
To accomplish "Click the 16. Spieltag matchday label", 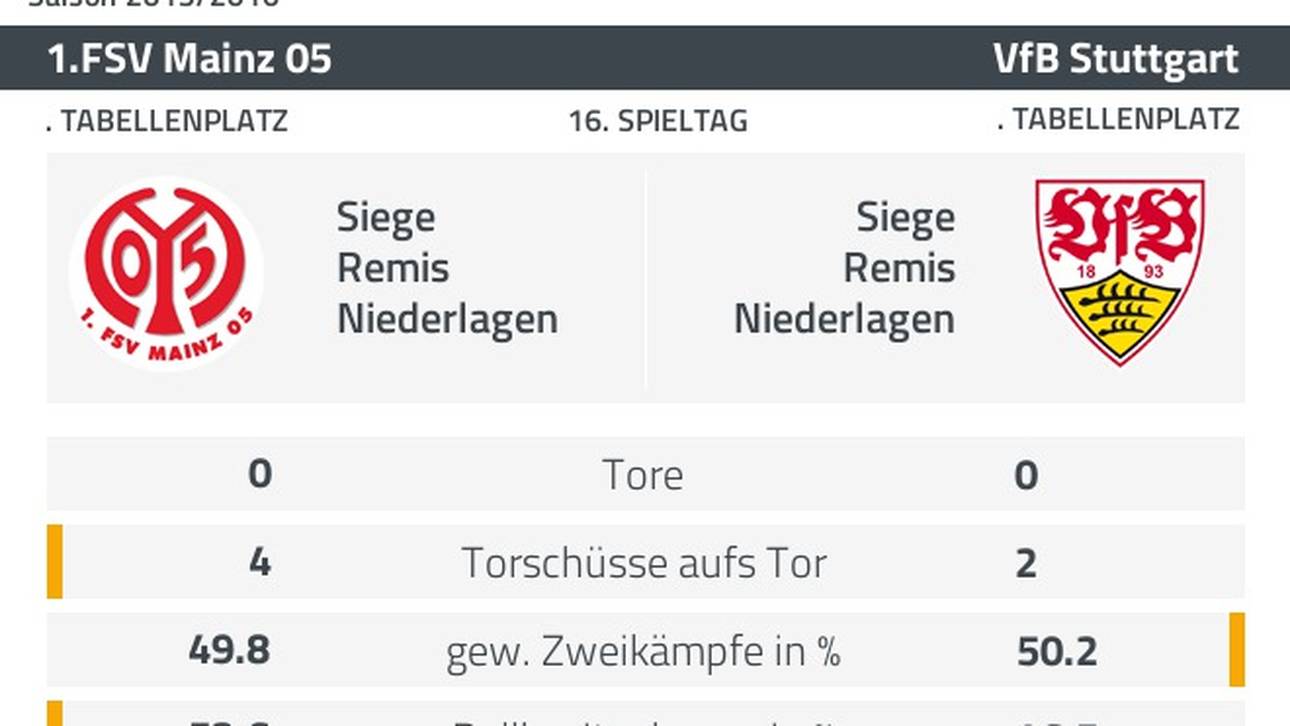I will [658, 122].
